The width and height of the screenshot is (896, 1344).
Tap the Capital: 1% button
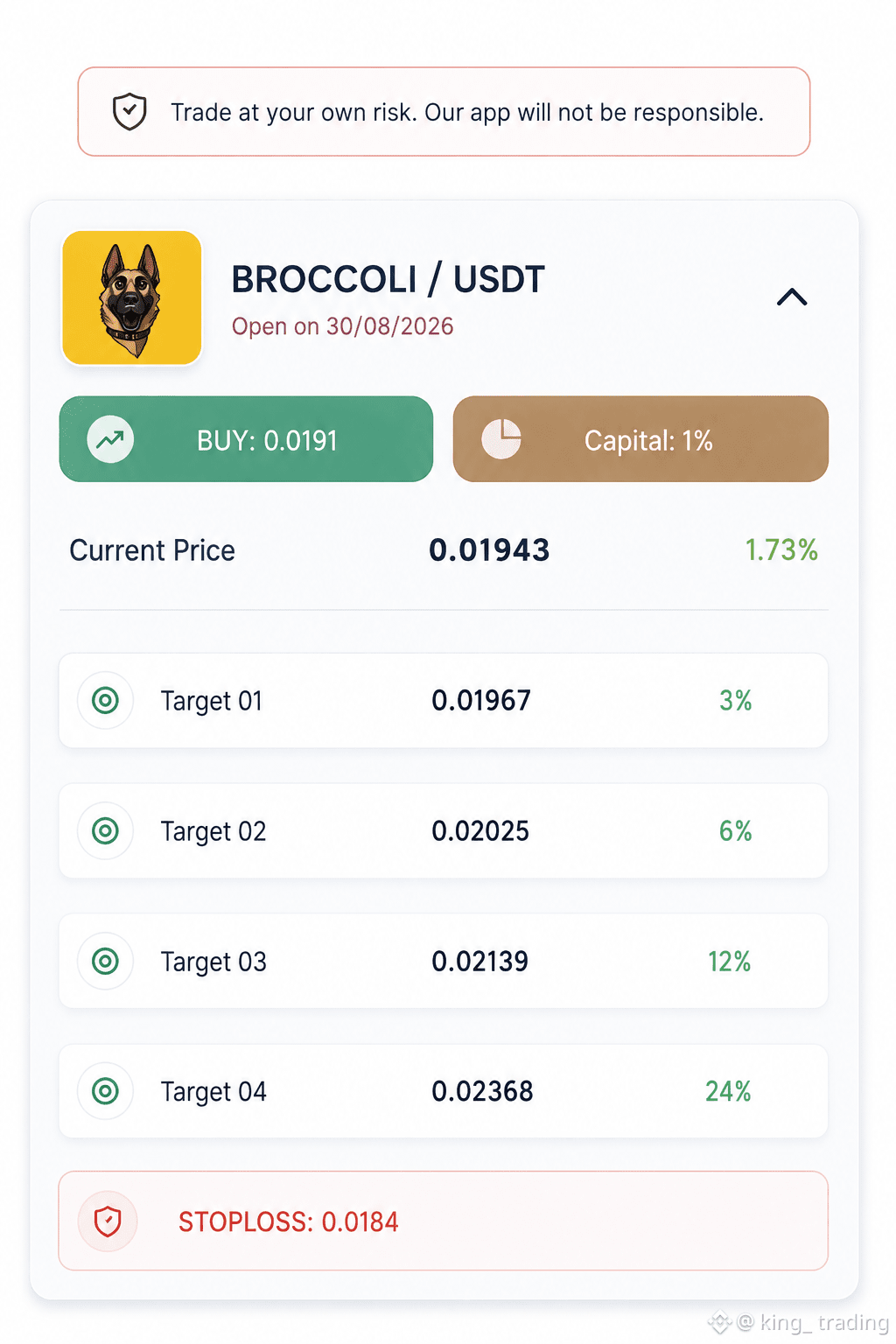coord(640,439)
